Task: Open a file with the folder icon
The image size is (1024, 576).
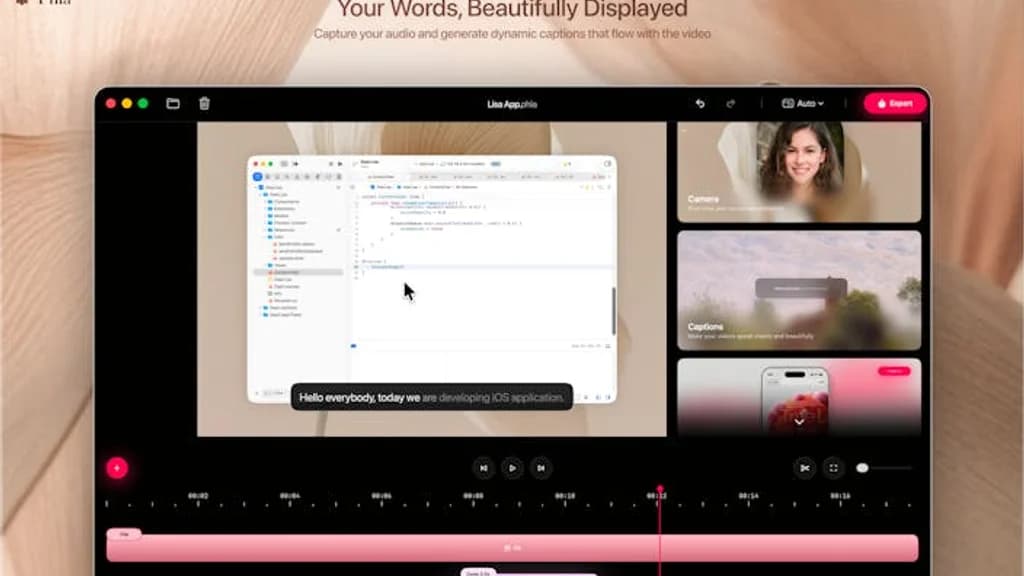Action: [172, 102]
